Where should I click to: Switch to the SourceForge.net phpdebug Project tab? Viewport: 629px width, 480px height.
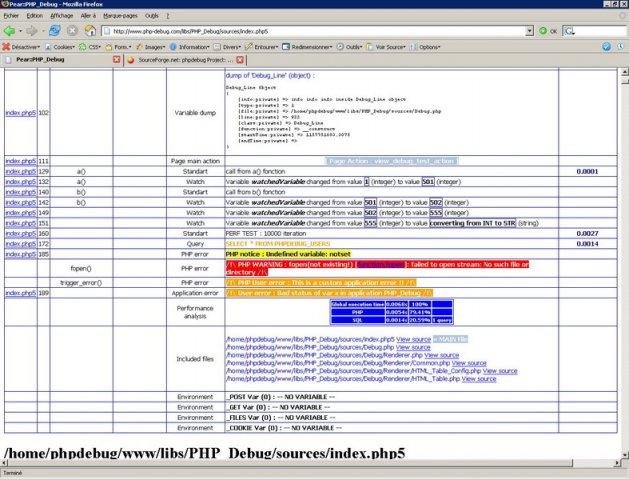[x=185, y=60]
